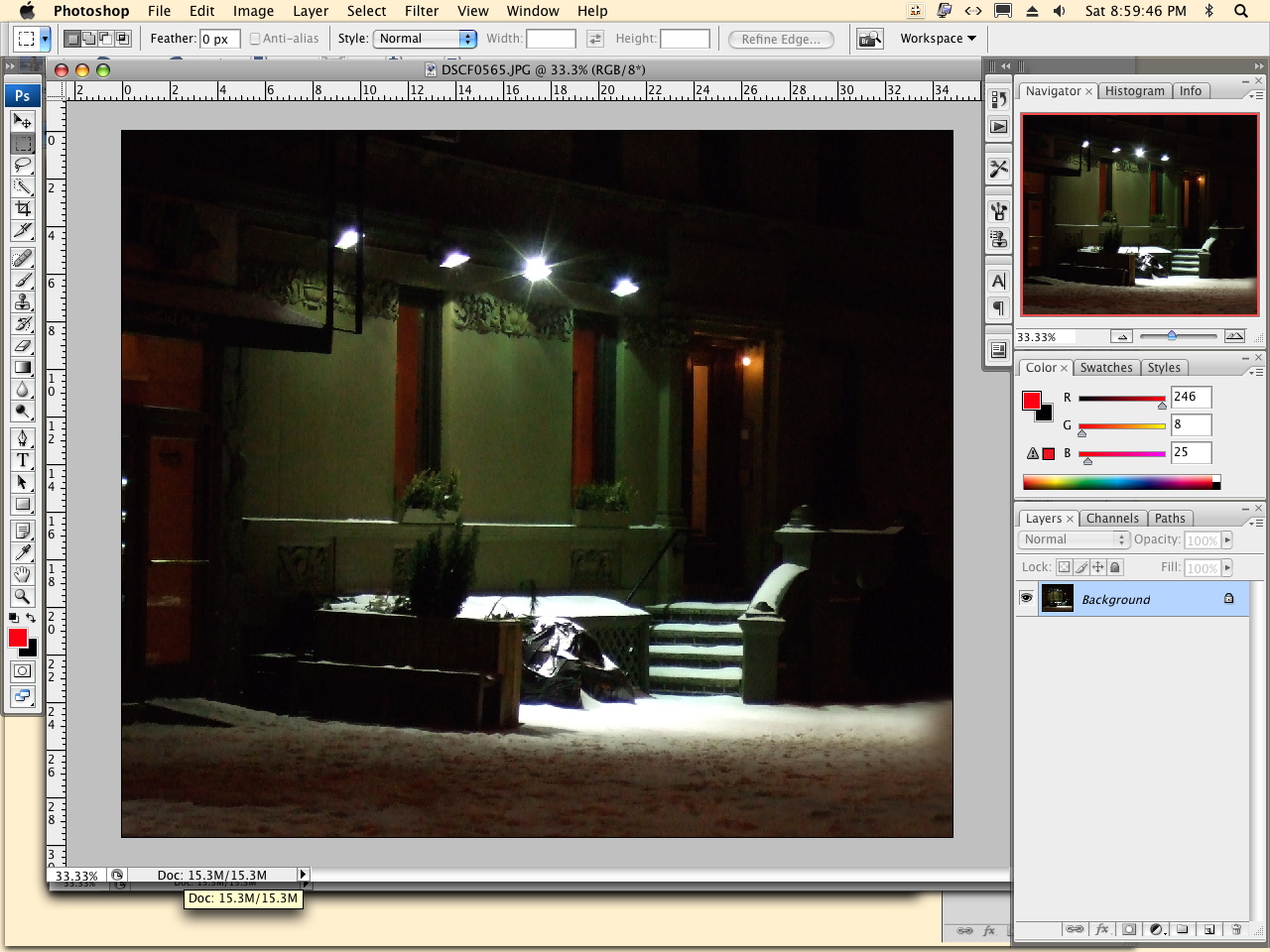This screenshot has height=952, width=1270.
Task: Select the Hand tool
Action: (x=22, y=575)
